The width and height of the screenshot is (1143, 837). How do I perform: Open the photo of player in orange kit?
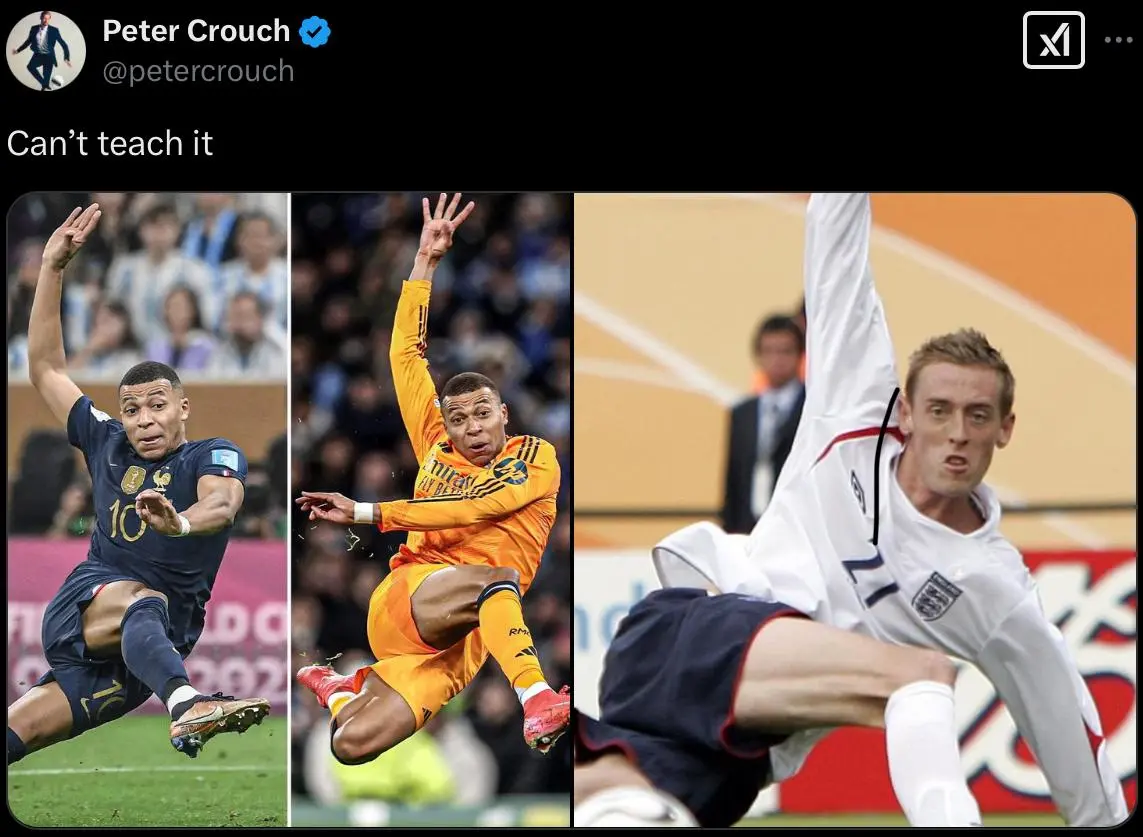coord(431,509)
